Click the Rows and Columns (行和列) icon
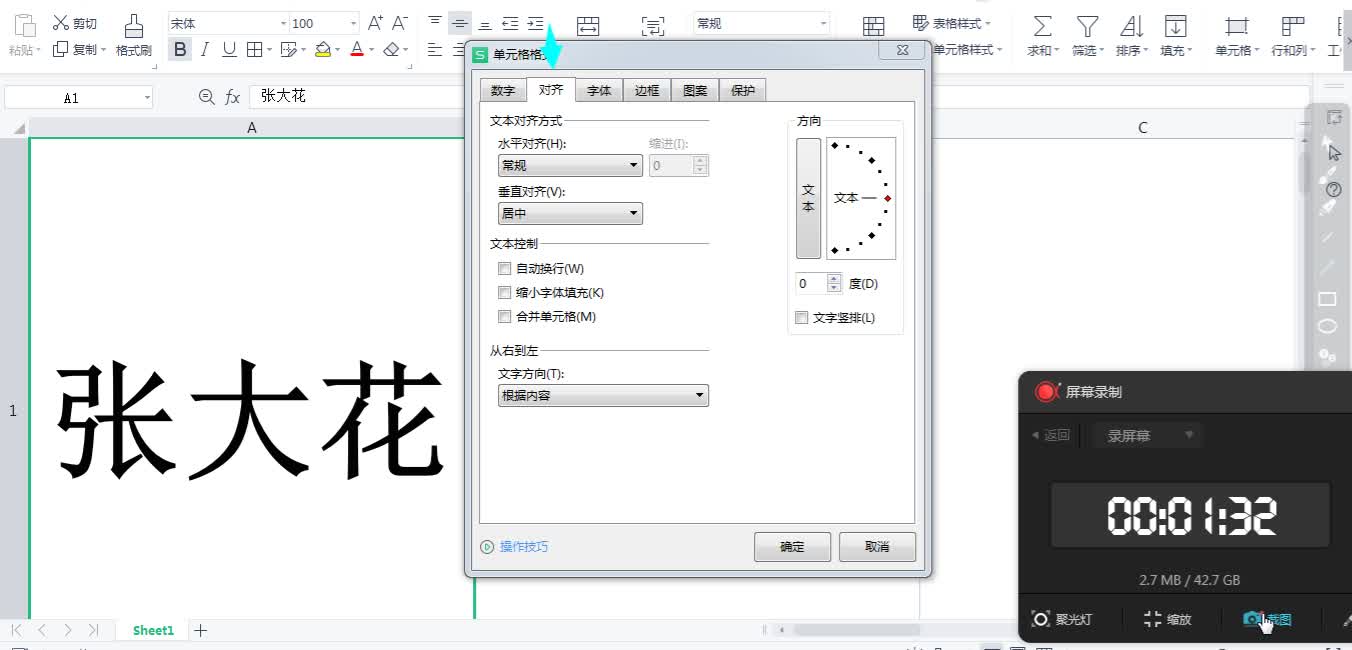Viewport: 1352px width, 650px height. [x=1293, y=26]
